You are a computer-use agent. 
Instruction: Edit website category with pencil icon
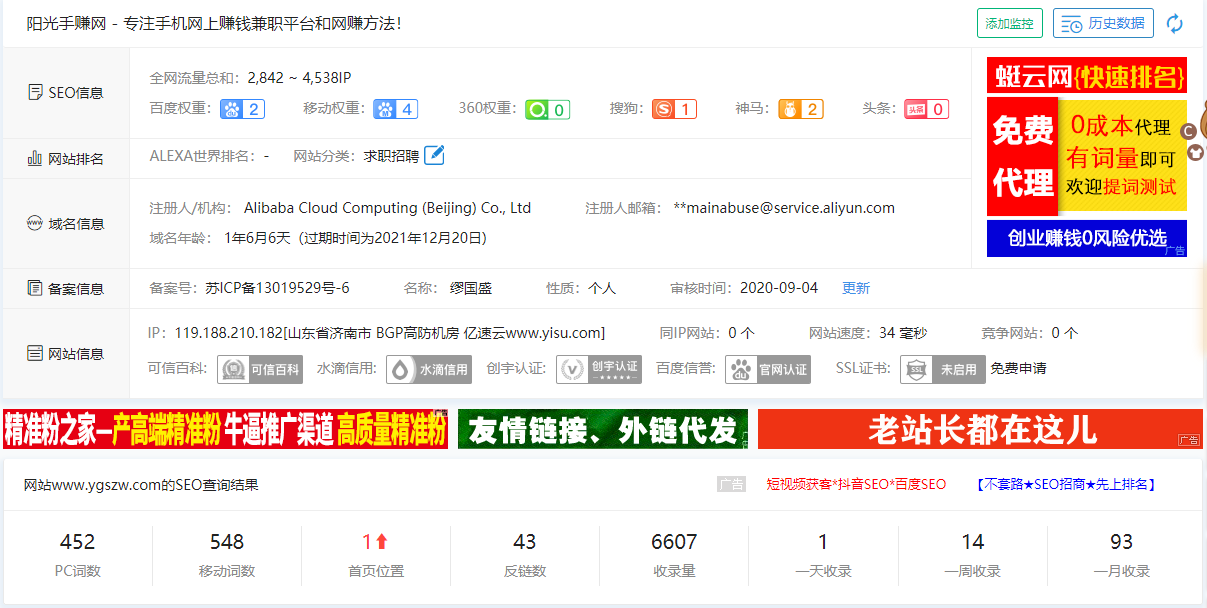click(434, 155)
